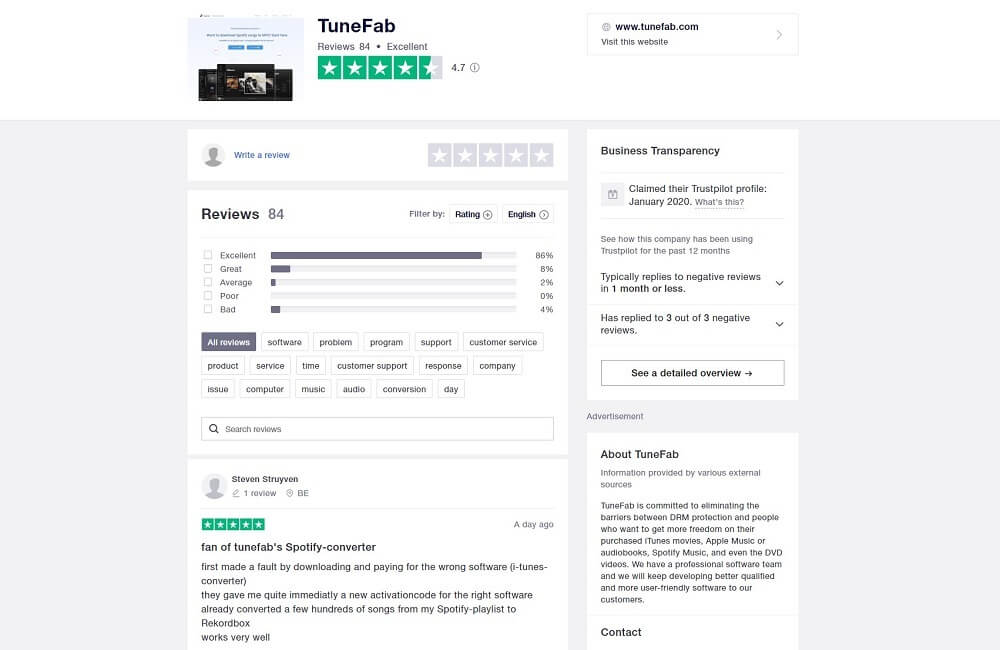
Task: Check the Excellent rating filter checkbox
Action: 208,255
